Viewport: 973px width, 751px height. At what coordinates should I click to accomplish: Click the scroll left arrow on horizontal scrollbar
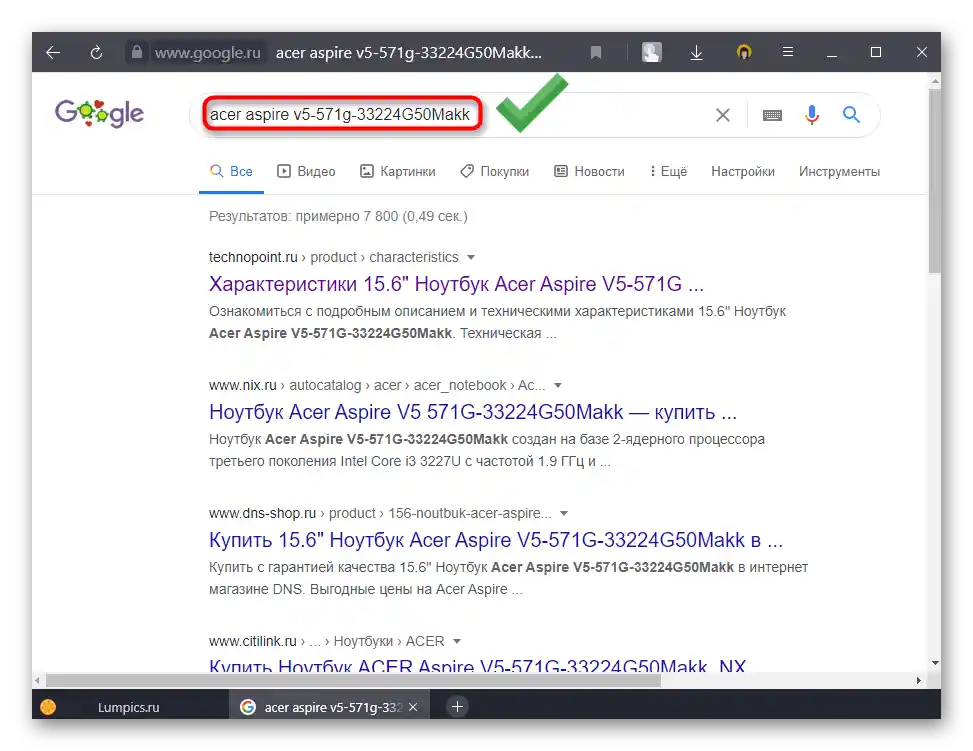coord(38,680)
